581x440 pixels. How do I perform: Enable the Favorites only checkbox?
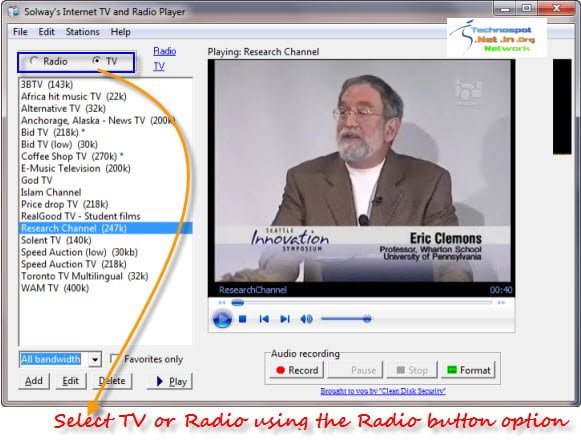tap(115, 359)
